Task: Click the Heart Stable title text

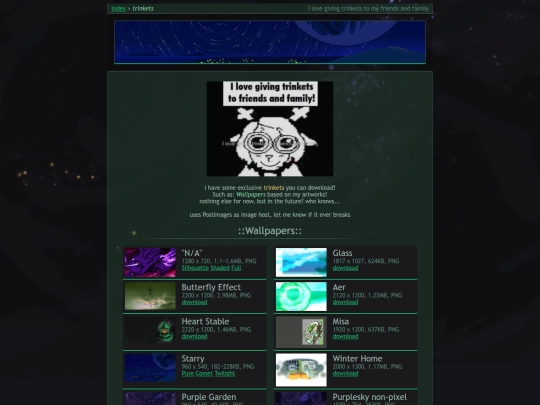Action: [205, 321]
